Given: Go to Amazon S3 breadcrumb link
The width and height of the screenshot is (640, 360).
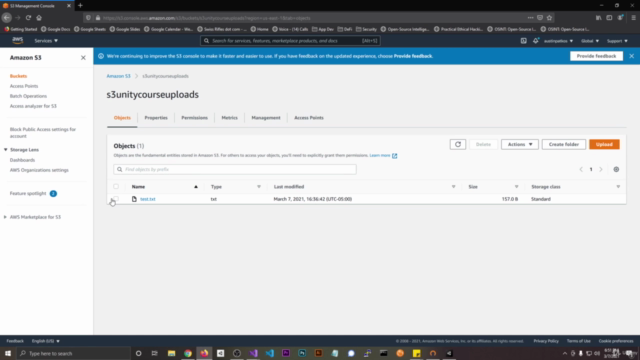Looking at the screenshot, I should click(x=118, y=76).
